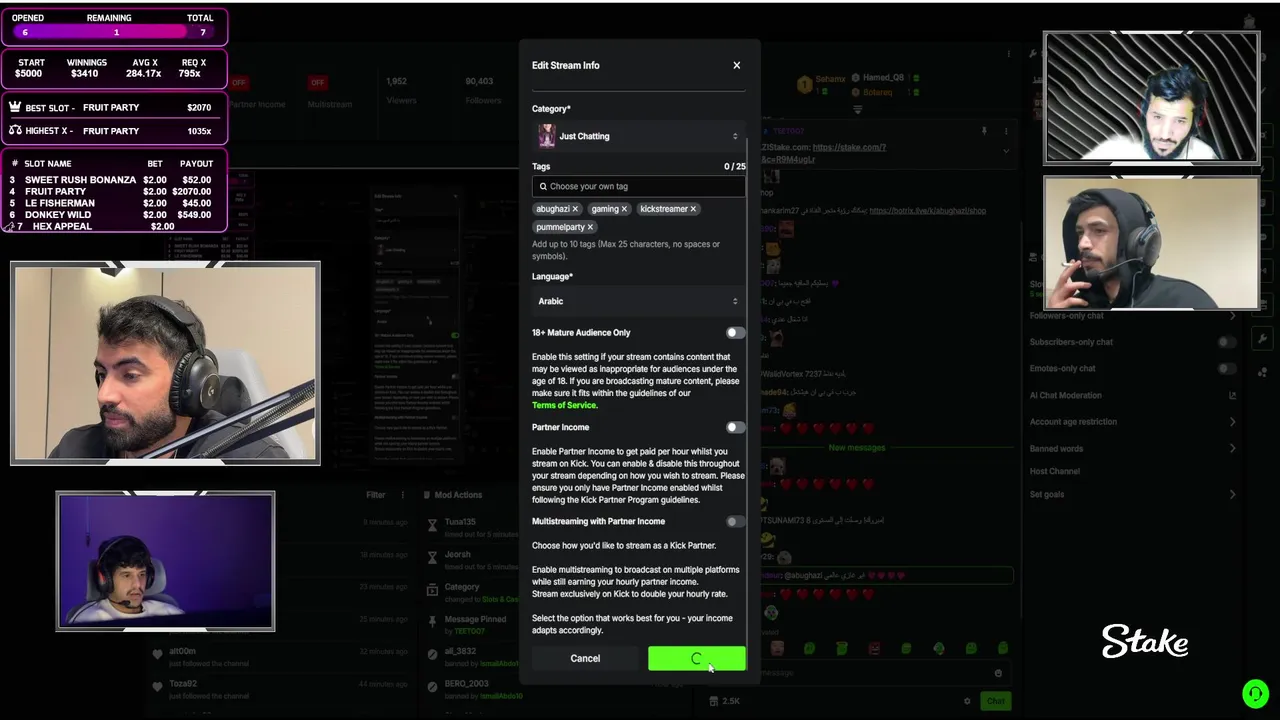The image size is (1280, 720).
Task: Remove the abughazi tag
Action: click(x=575, y=209)
